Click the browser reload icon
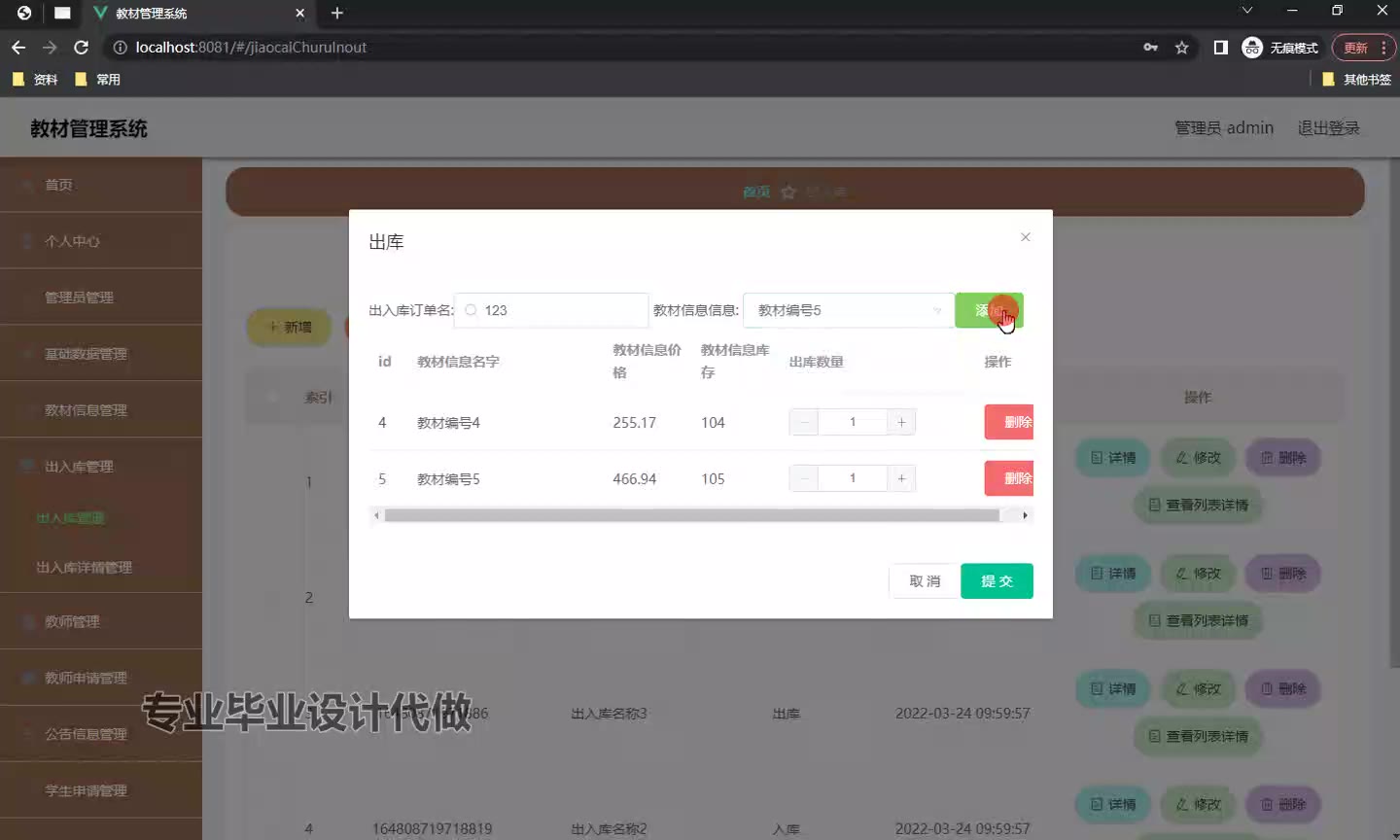 (82, 48)
